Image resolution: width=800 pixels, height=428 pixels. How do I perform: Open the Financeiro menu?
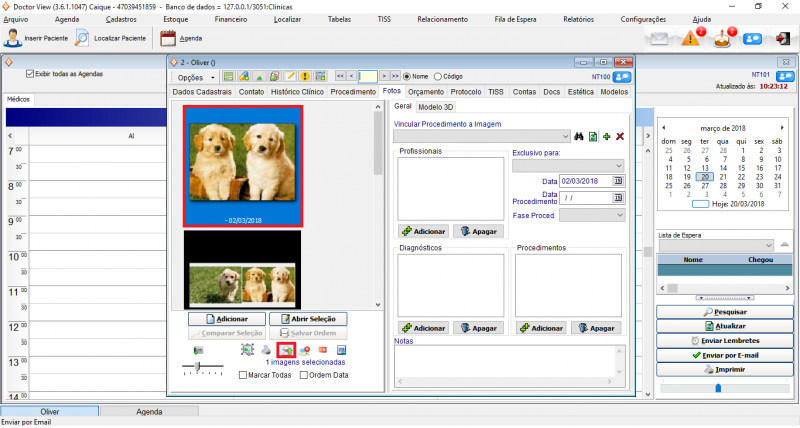click(x=231, y=19)
